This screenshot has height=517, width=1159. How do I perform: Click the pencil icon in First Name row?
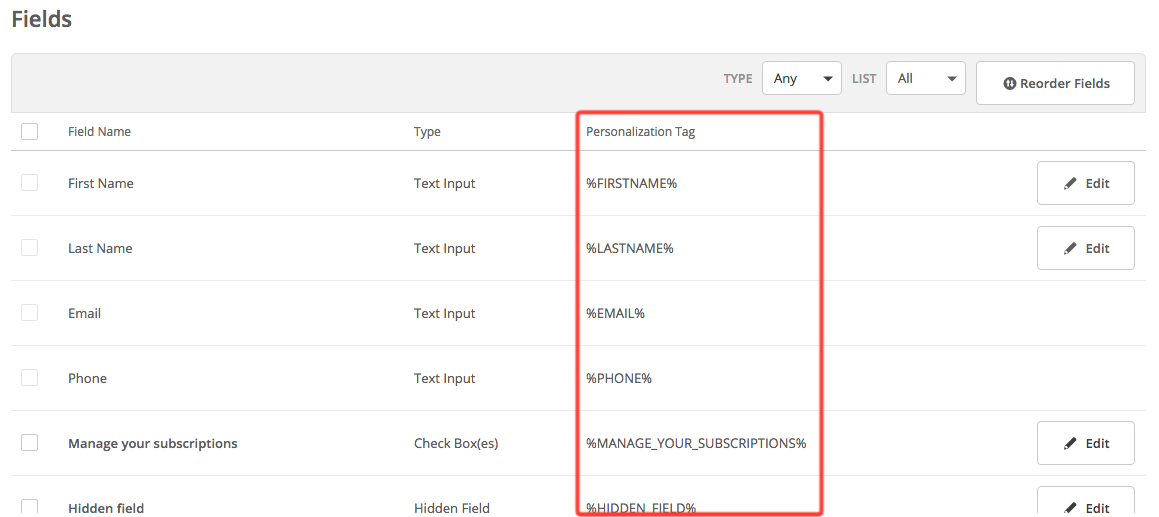1070,184
